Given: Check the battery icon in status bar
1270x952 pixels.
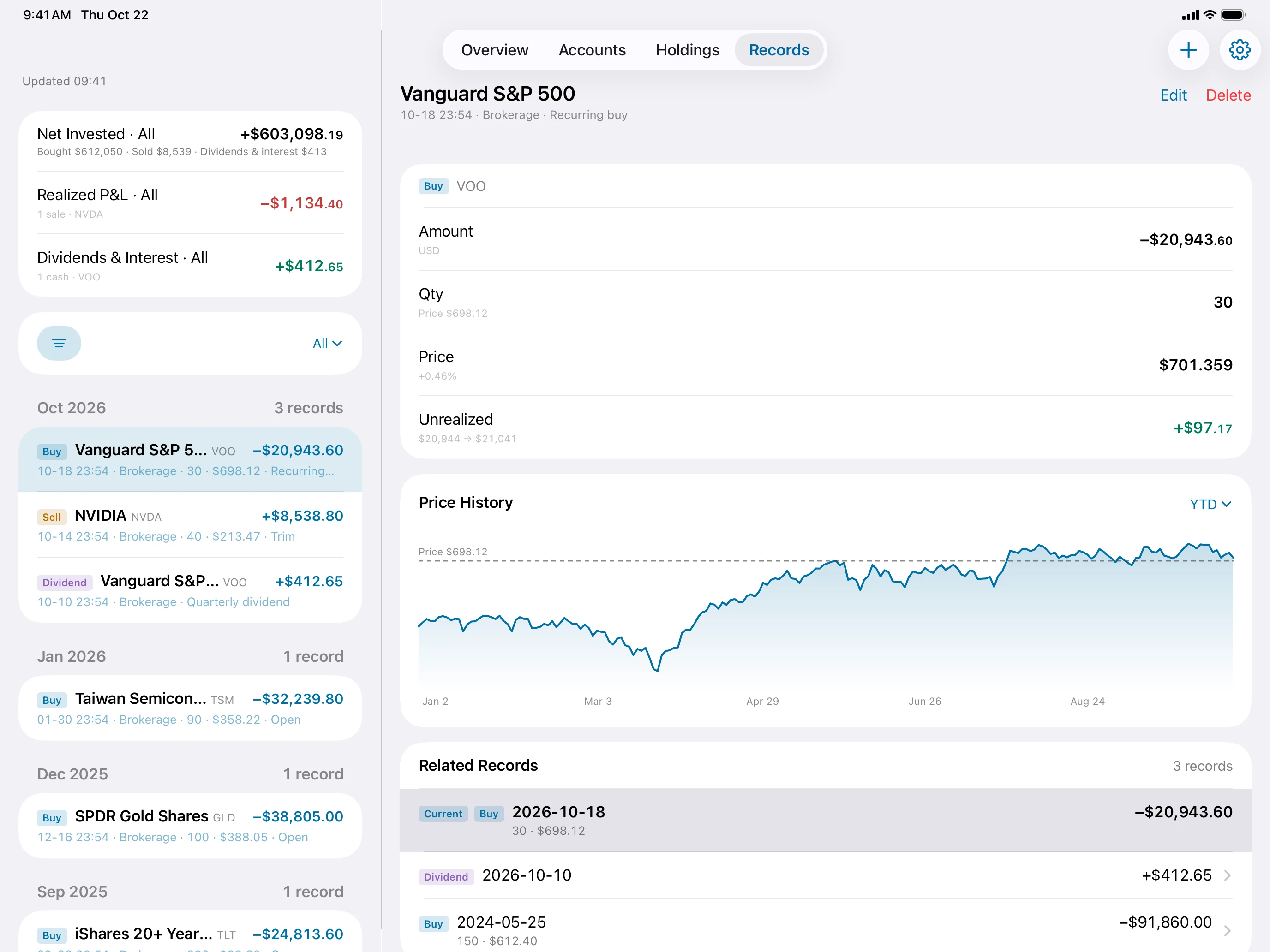Looking at the screenshot, I should pyautogui.click(x=1233, y=15).
